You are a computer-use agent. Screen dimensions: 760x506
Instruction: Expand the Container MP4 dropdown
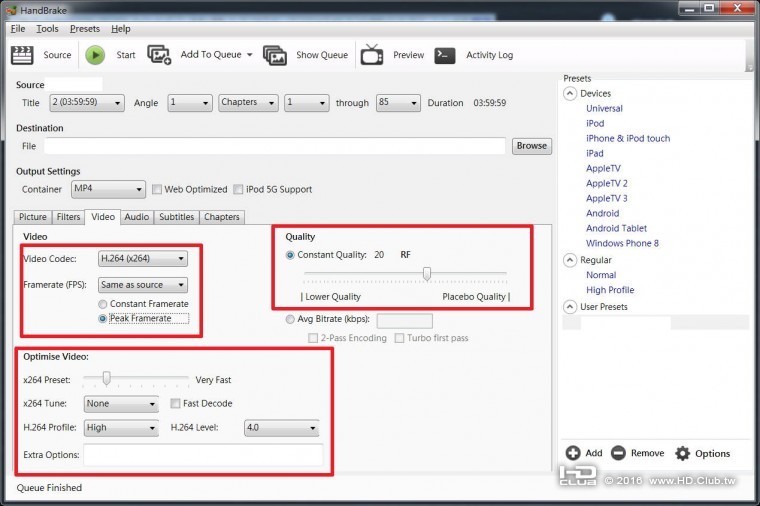pos(108,189)
